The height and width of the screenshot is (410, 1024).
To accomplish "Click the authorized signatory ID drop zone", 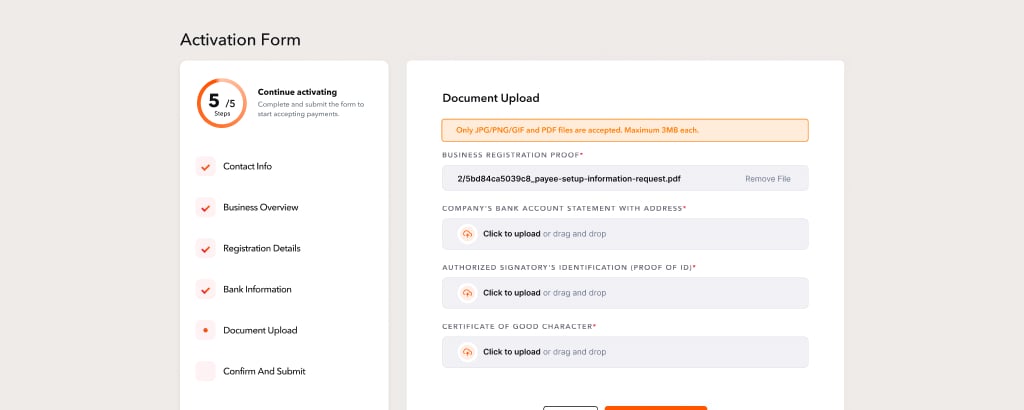I will (x=625, y=293).
